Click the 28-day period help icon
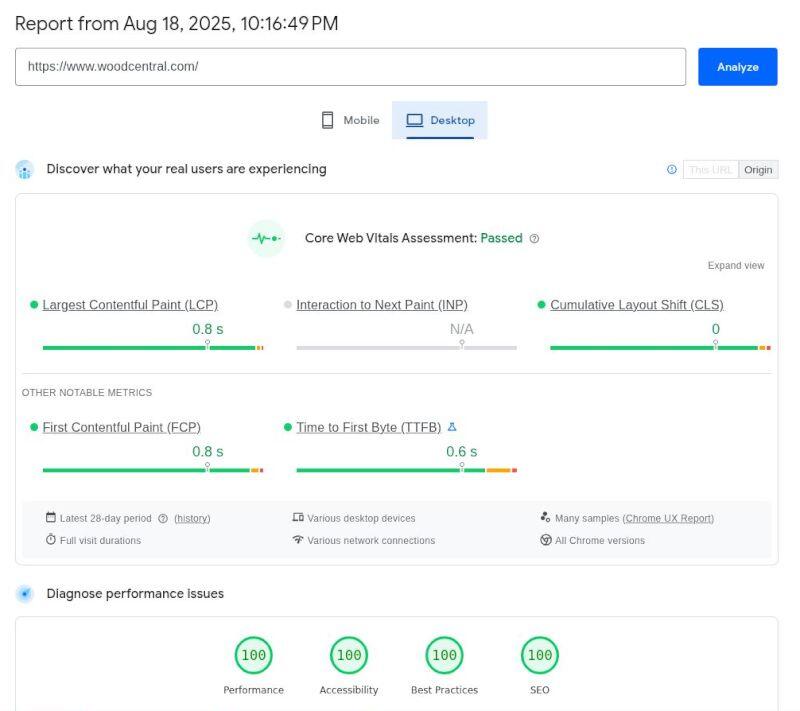Viewport: 800px width, 711px height. (163, 518)
